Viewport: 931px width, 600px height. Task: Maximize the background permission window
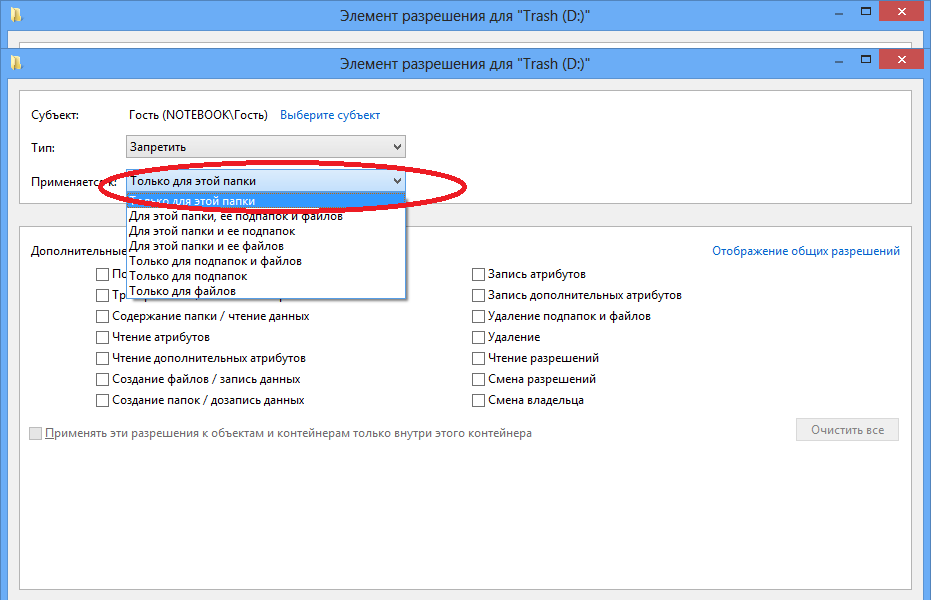pyautogui.click(x=866, y=11)
